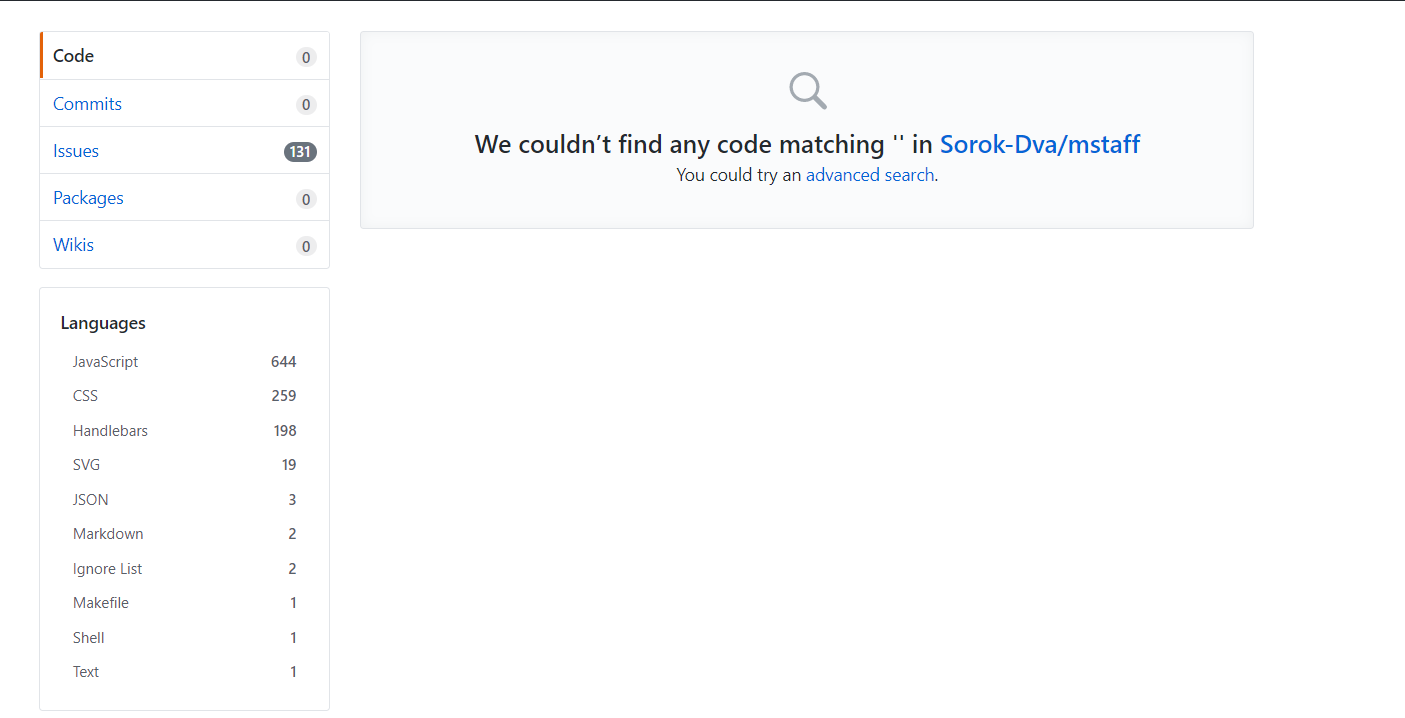The width and height of the screenshot is (1405, 718).
Task: Switch to Issues search results
Action: (x=185, y=150)
